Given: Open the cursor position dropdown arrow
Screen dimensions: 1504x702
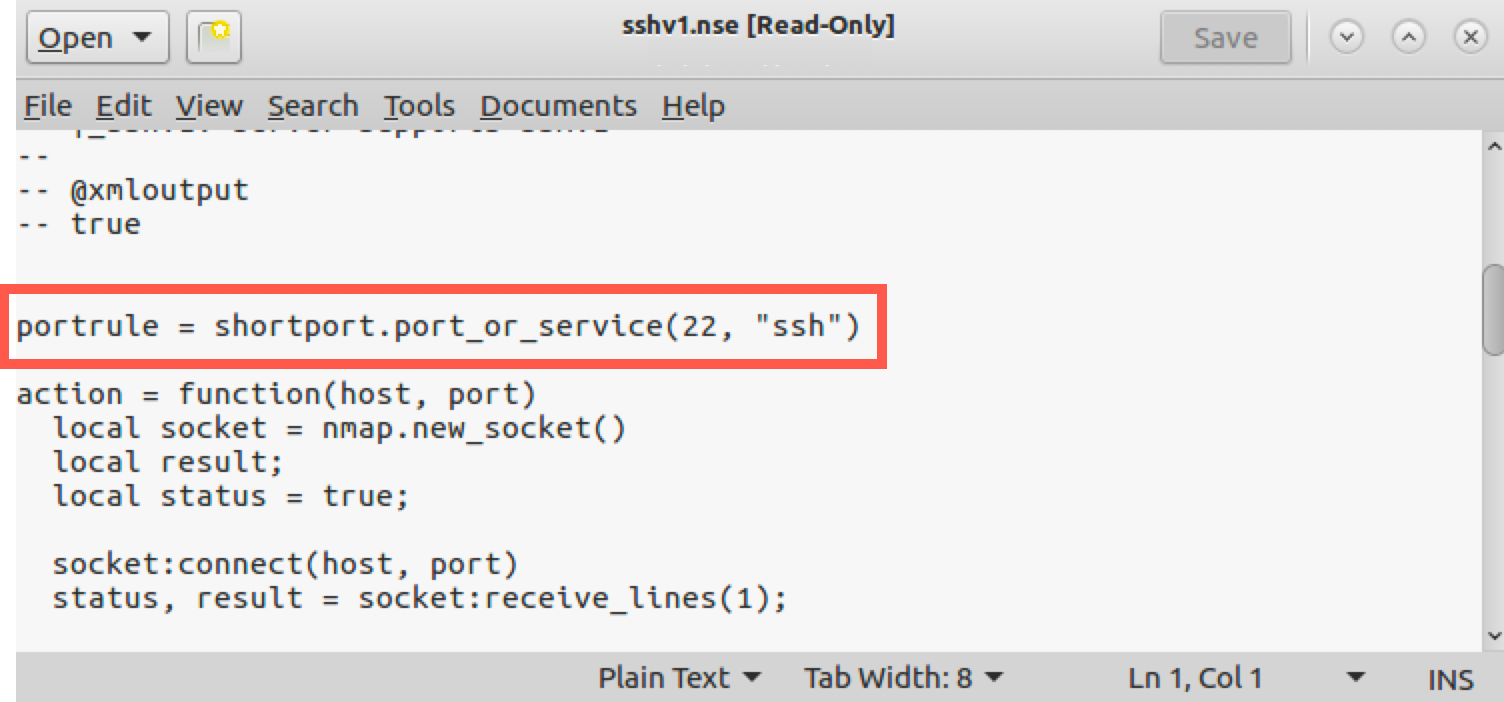Looking at the screenshot, I should coord(1356,678).
